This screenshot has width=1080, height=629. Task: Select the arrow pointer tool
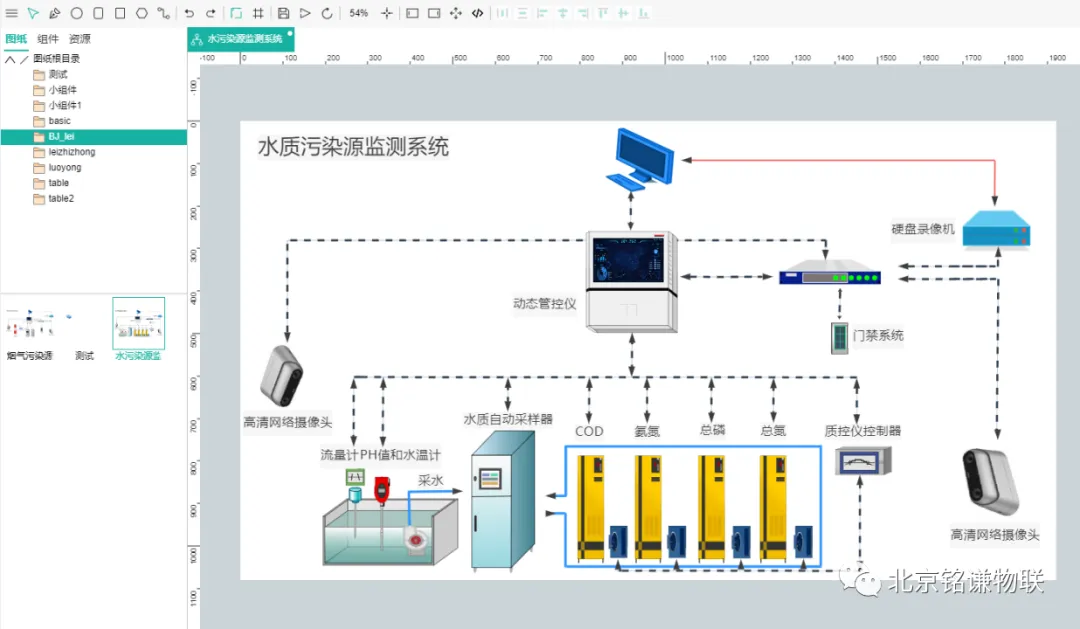click(x=33, y=13)
